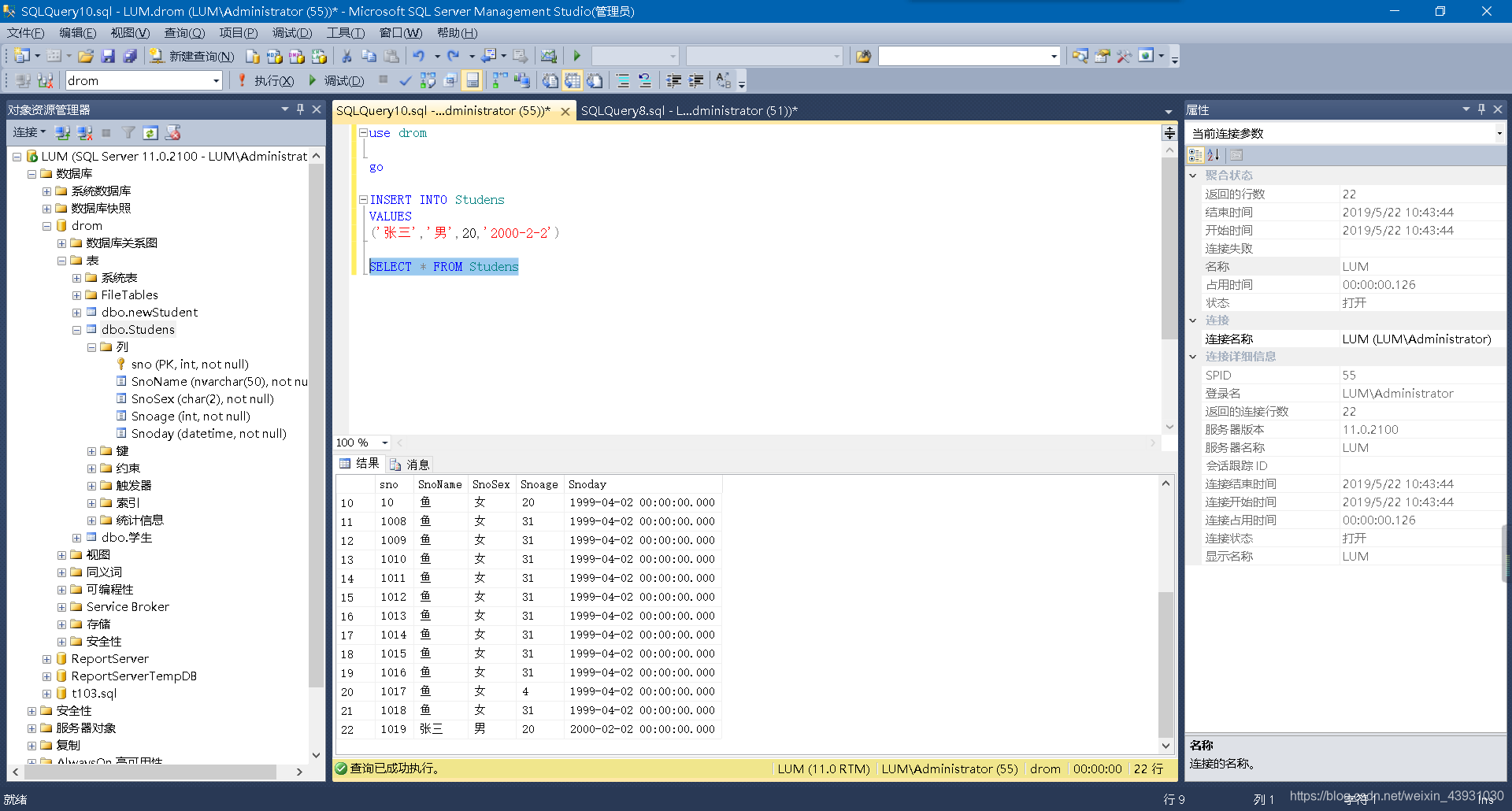Switch to the 消息 messages tab
The width and height of the screenshot is (1512, 811).
409,465
